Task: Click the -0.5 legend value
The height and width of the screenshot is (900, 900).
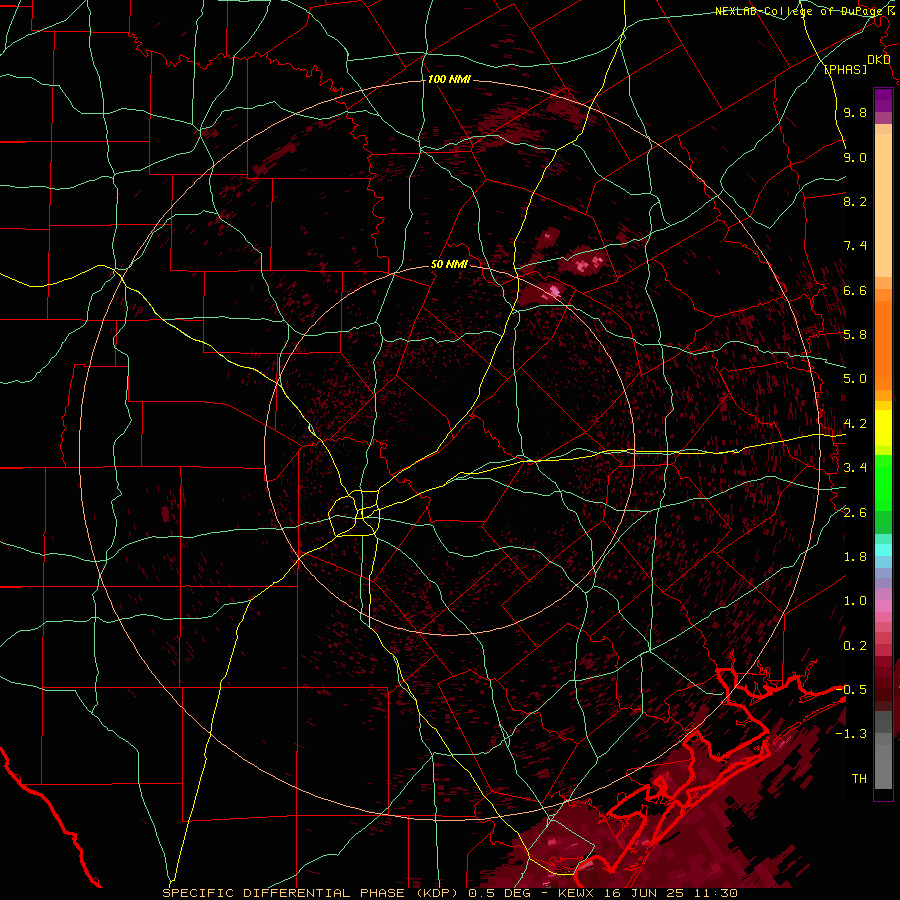Action: pos(851,690)
